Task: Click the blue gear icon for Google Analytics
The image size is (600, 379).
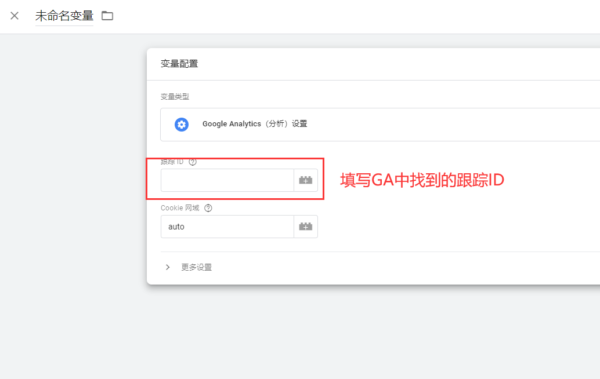Action: coord(181,124)
